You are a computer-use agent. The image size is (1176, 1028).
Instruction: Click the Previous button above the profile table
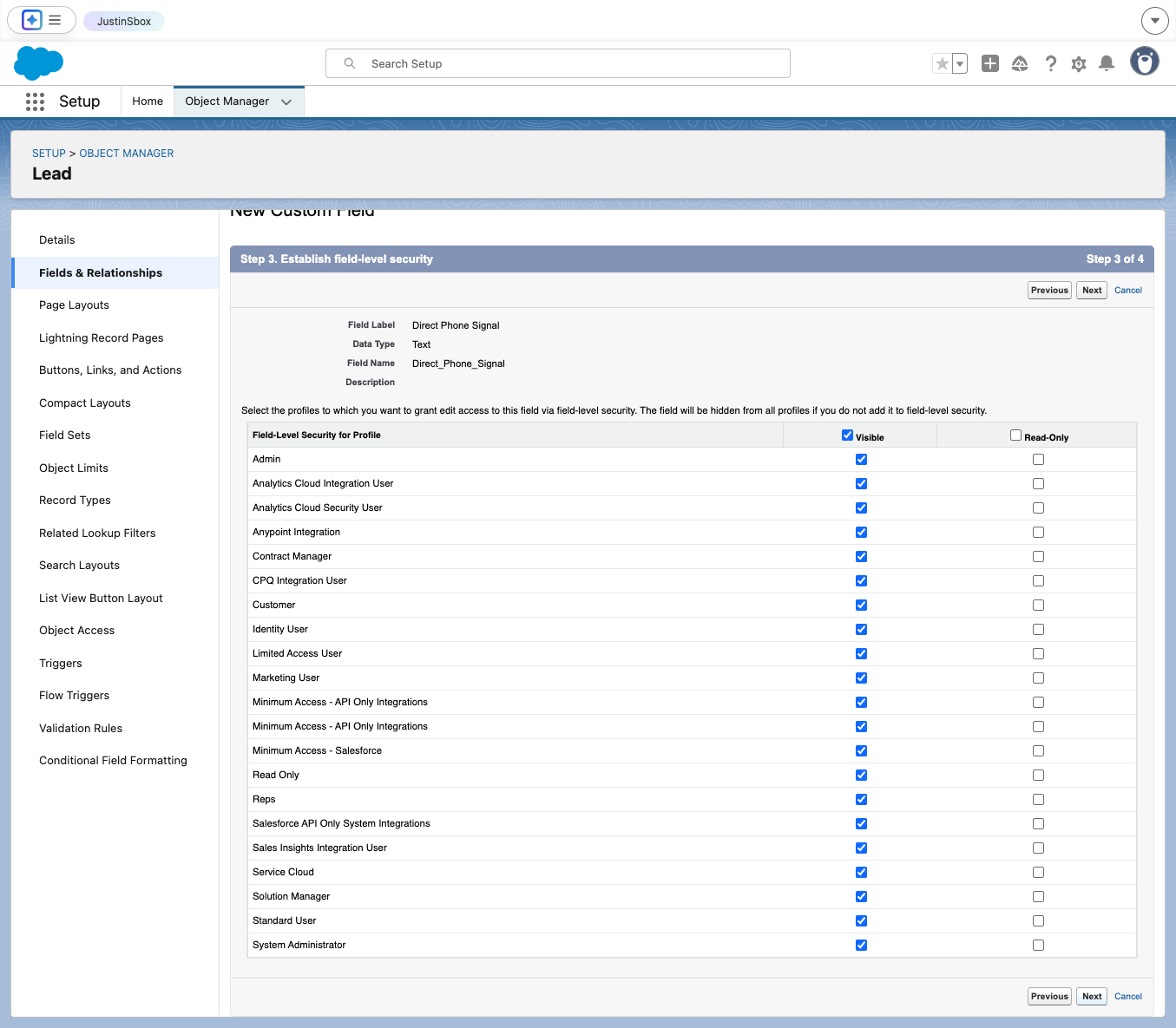click(1049, 291)
